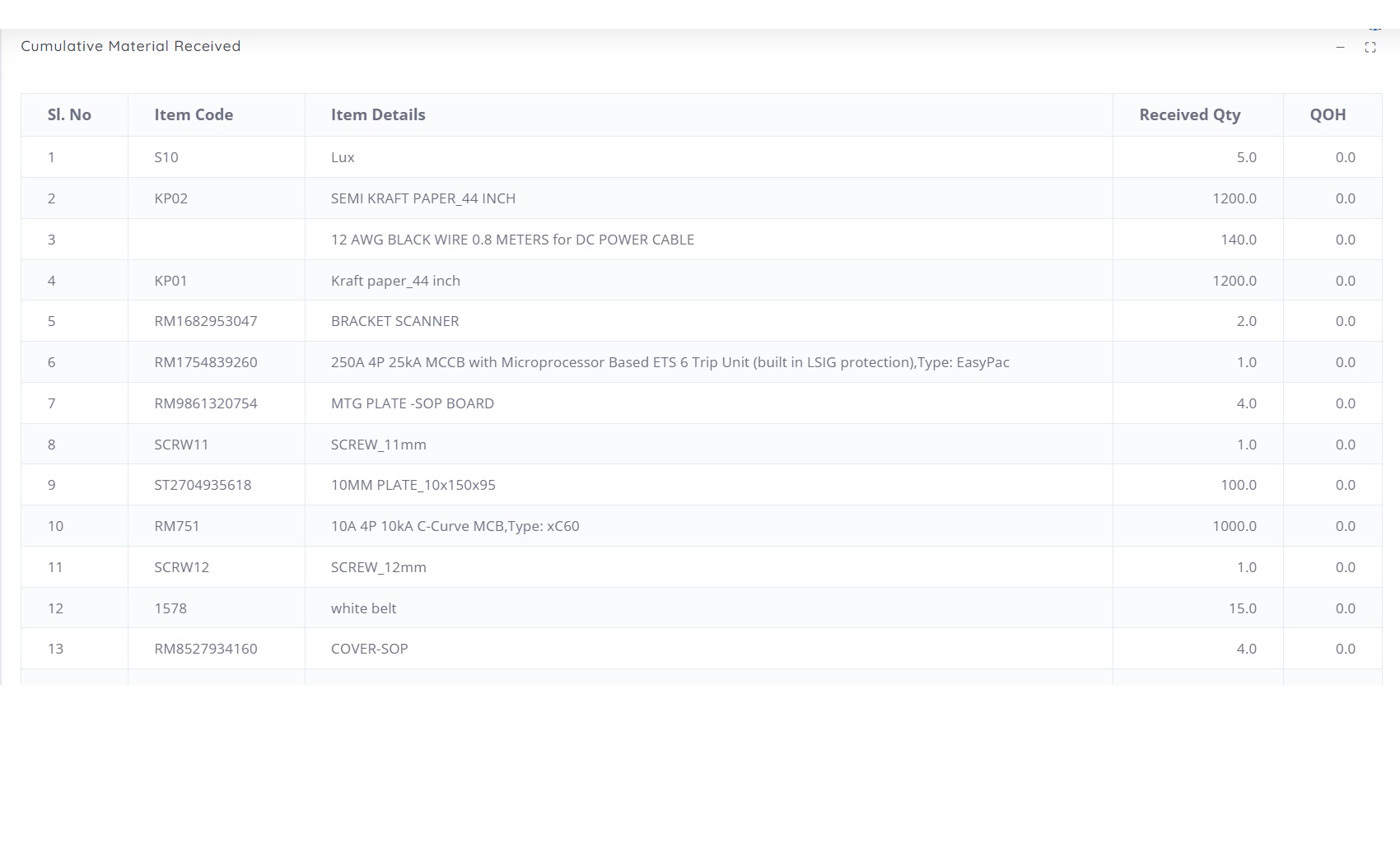The image size is (1400, 843).
Task: Click received quantity 1000.0 for RM751
Action: point(1234,526)
